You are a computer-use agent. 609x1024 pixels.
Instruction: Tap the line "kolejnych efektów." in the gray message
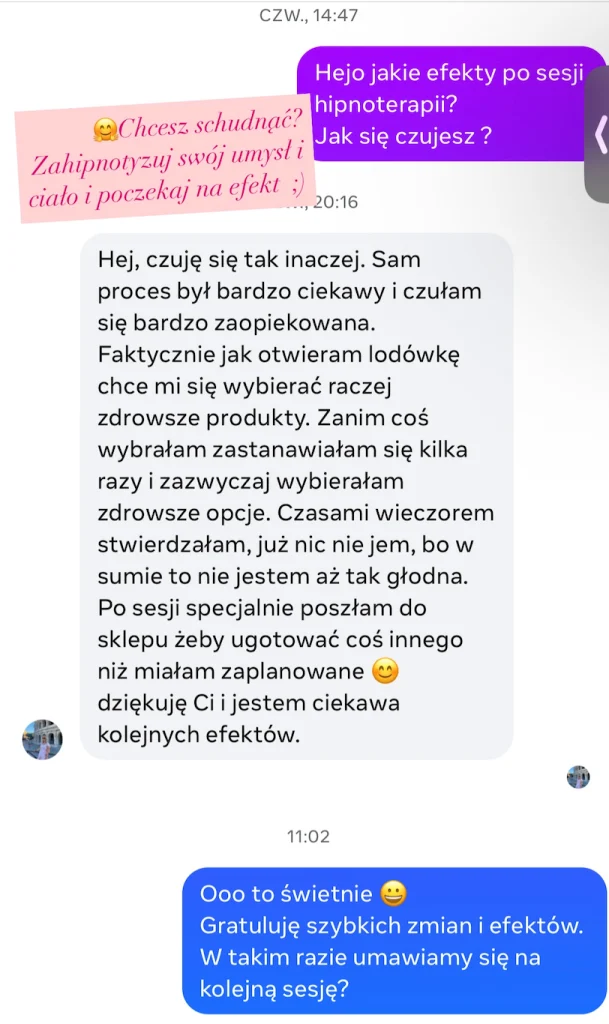point(198,735)
